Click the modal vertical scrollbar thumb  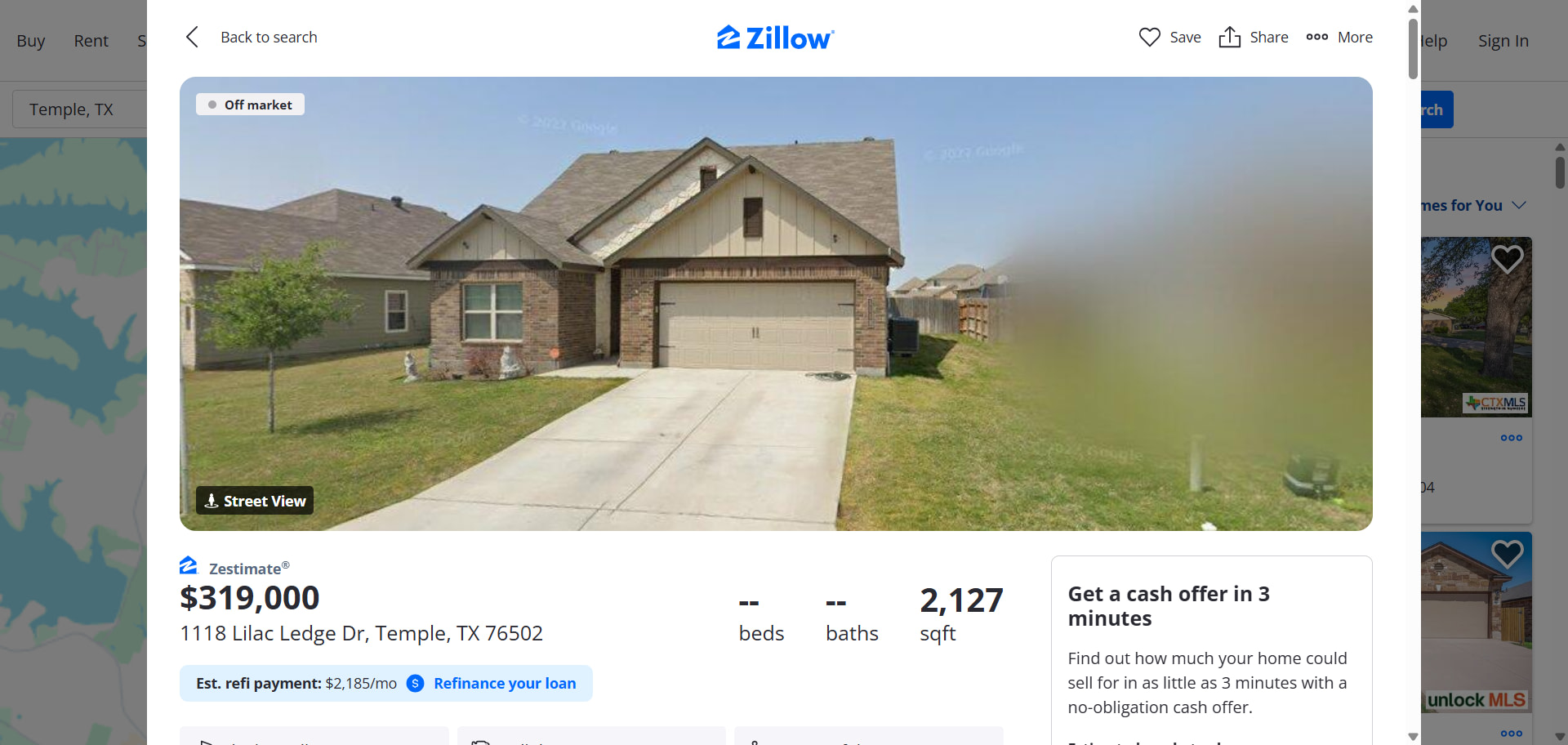pyautogui.click(x=1413, y=49)
